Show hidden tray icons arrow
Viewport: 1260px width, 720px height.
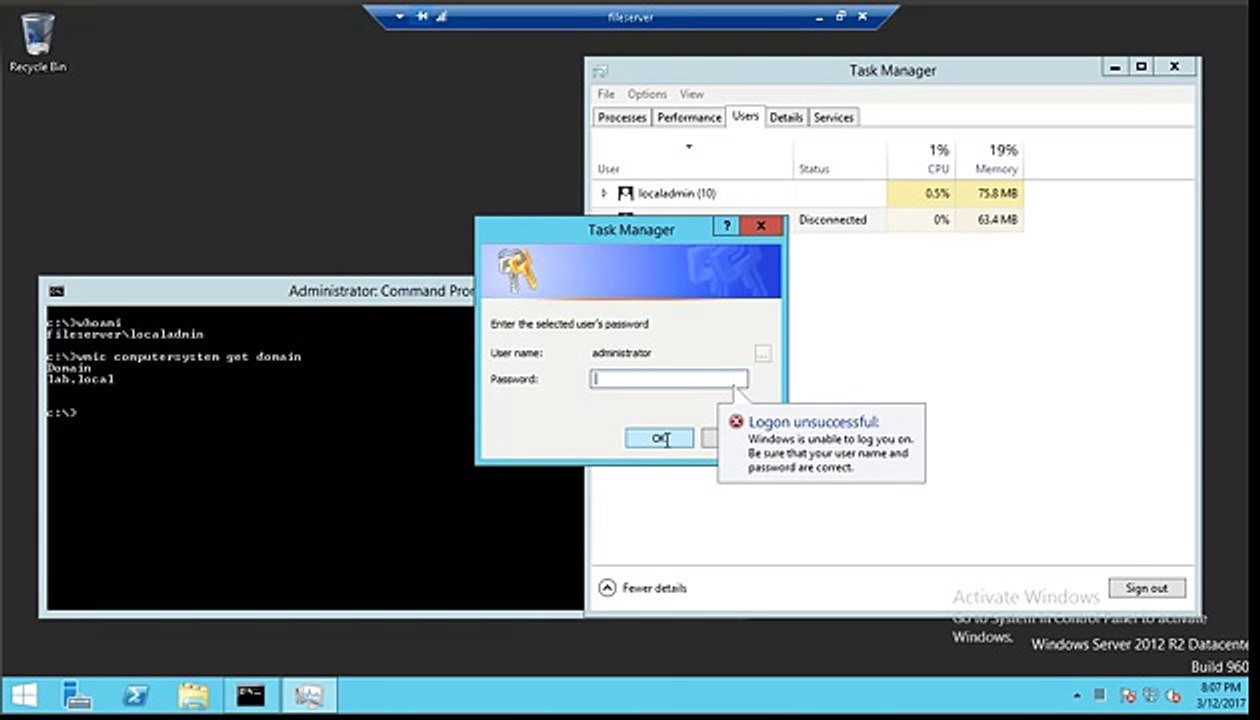[x=1078, y=696]
